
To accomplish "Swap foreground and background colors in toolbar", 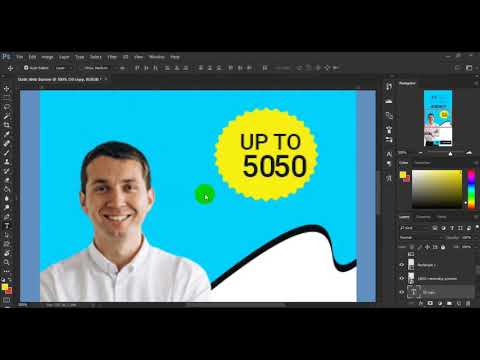I will (10, 279).
